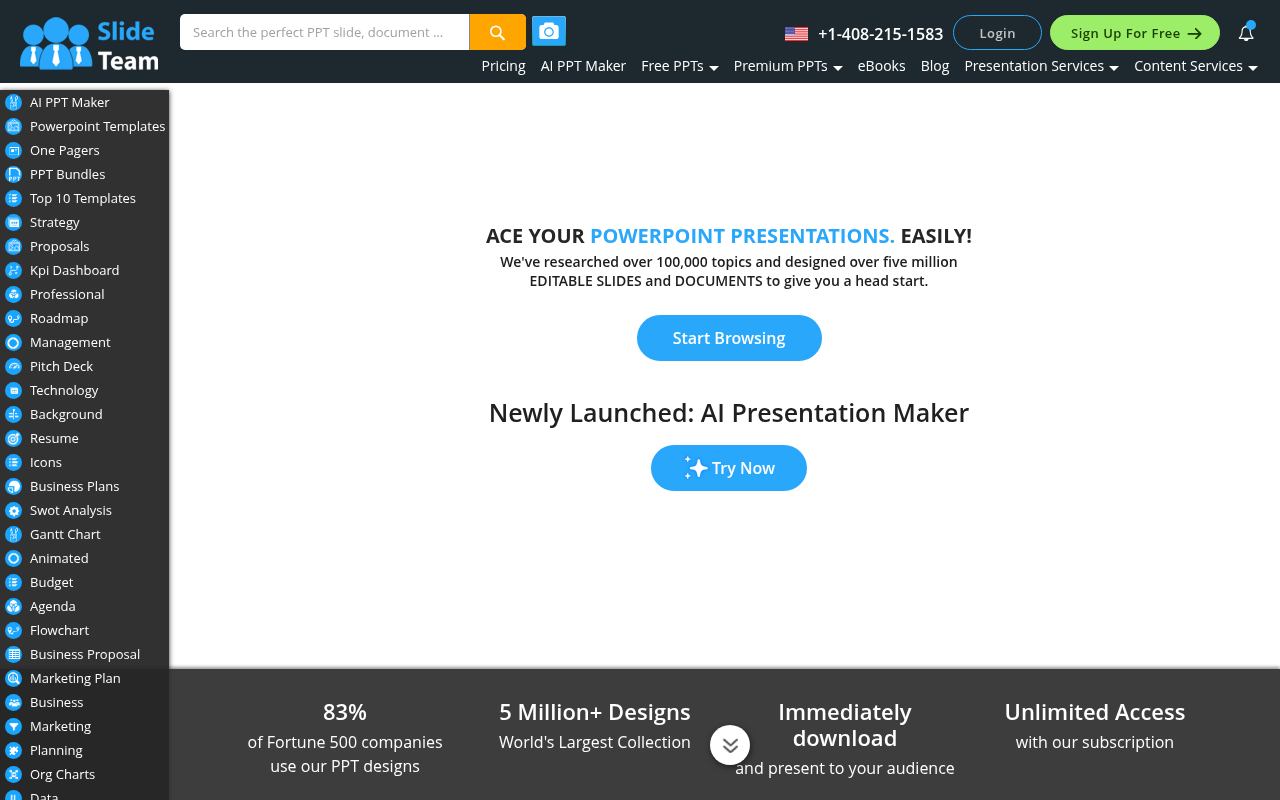Expand the double-chevron scroll-down circle

pos(729,744)
